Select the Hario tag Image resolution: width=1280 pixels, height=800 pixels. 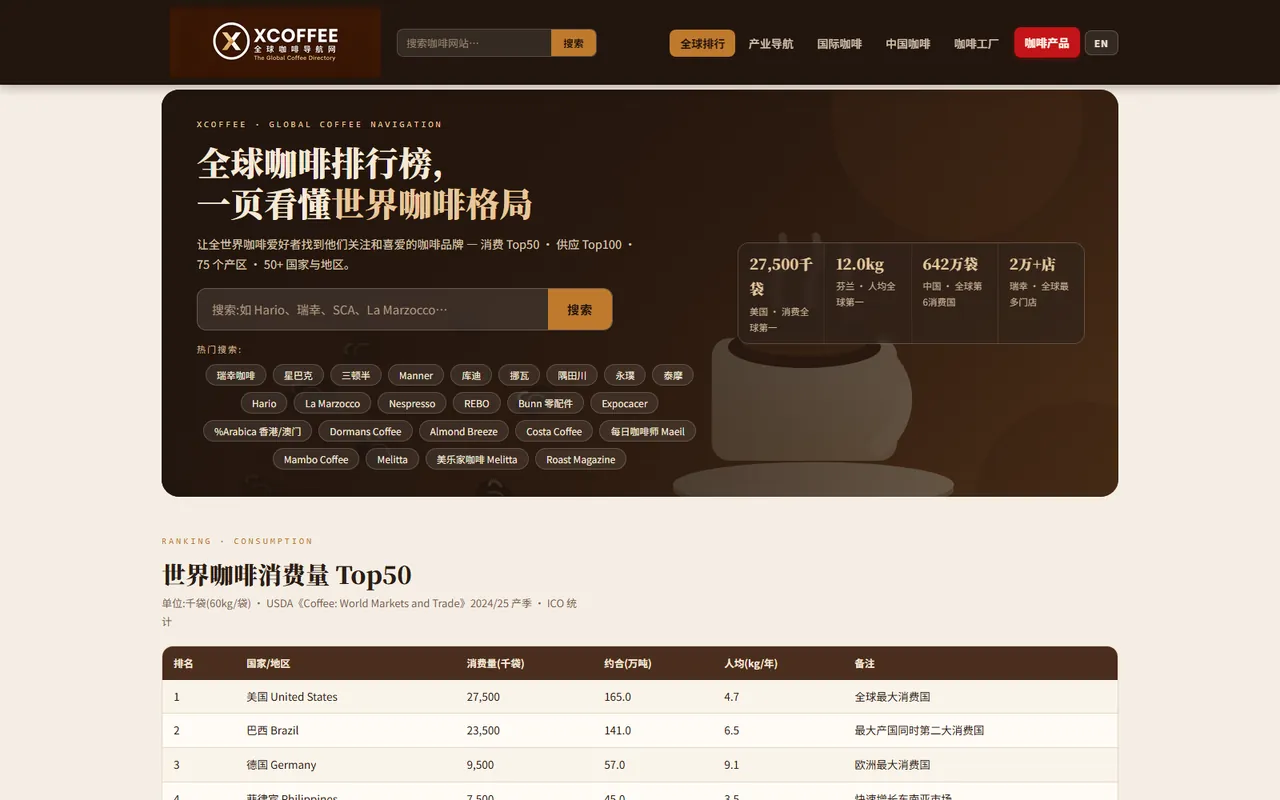click(x=264, y=403)
